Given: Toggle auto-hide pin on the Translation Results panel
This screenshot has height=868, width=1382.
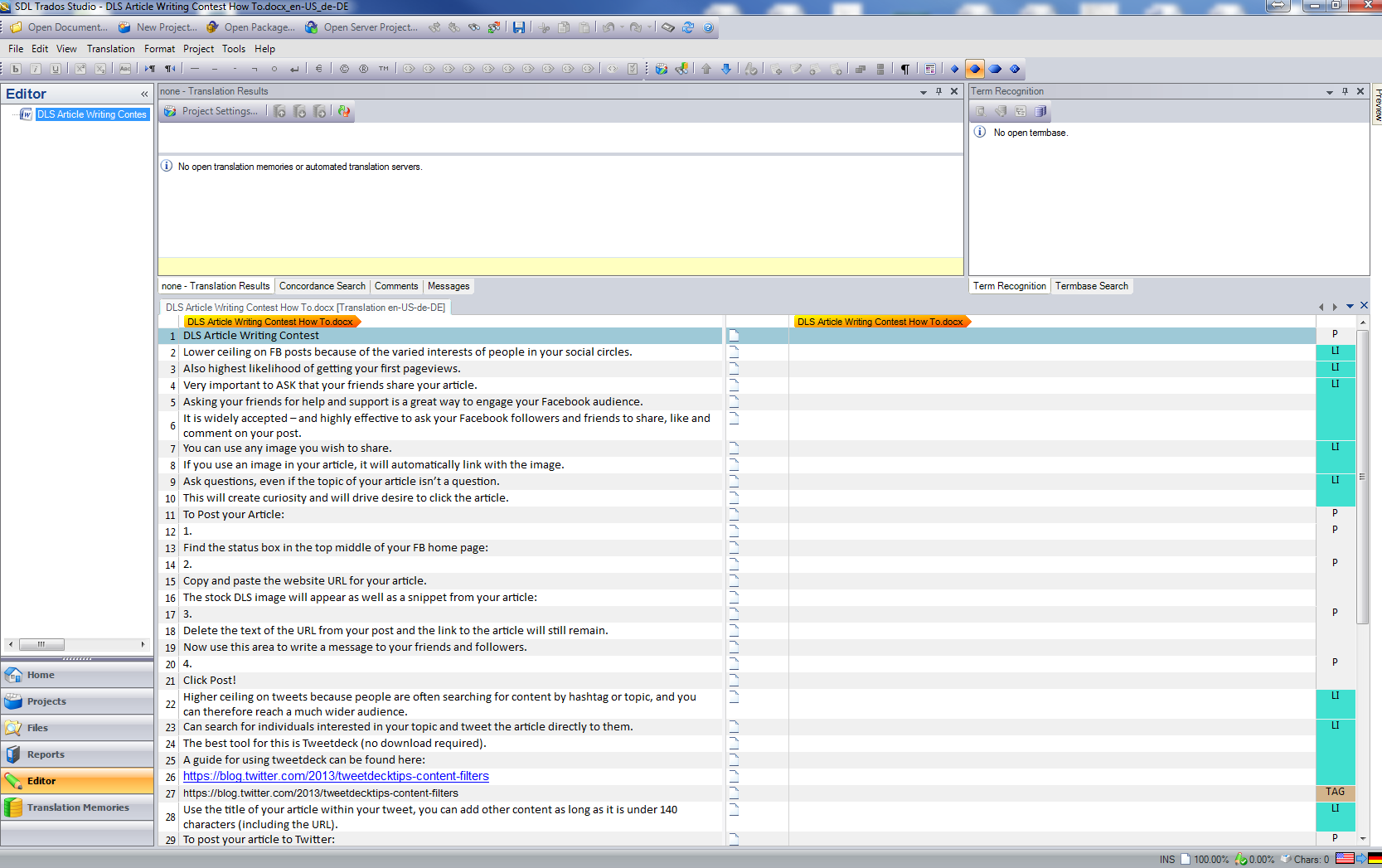Looking at the screenshot, I should tap(938, 91).
